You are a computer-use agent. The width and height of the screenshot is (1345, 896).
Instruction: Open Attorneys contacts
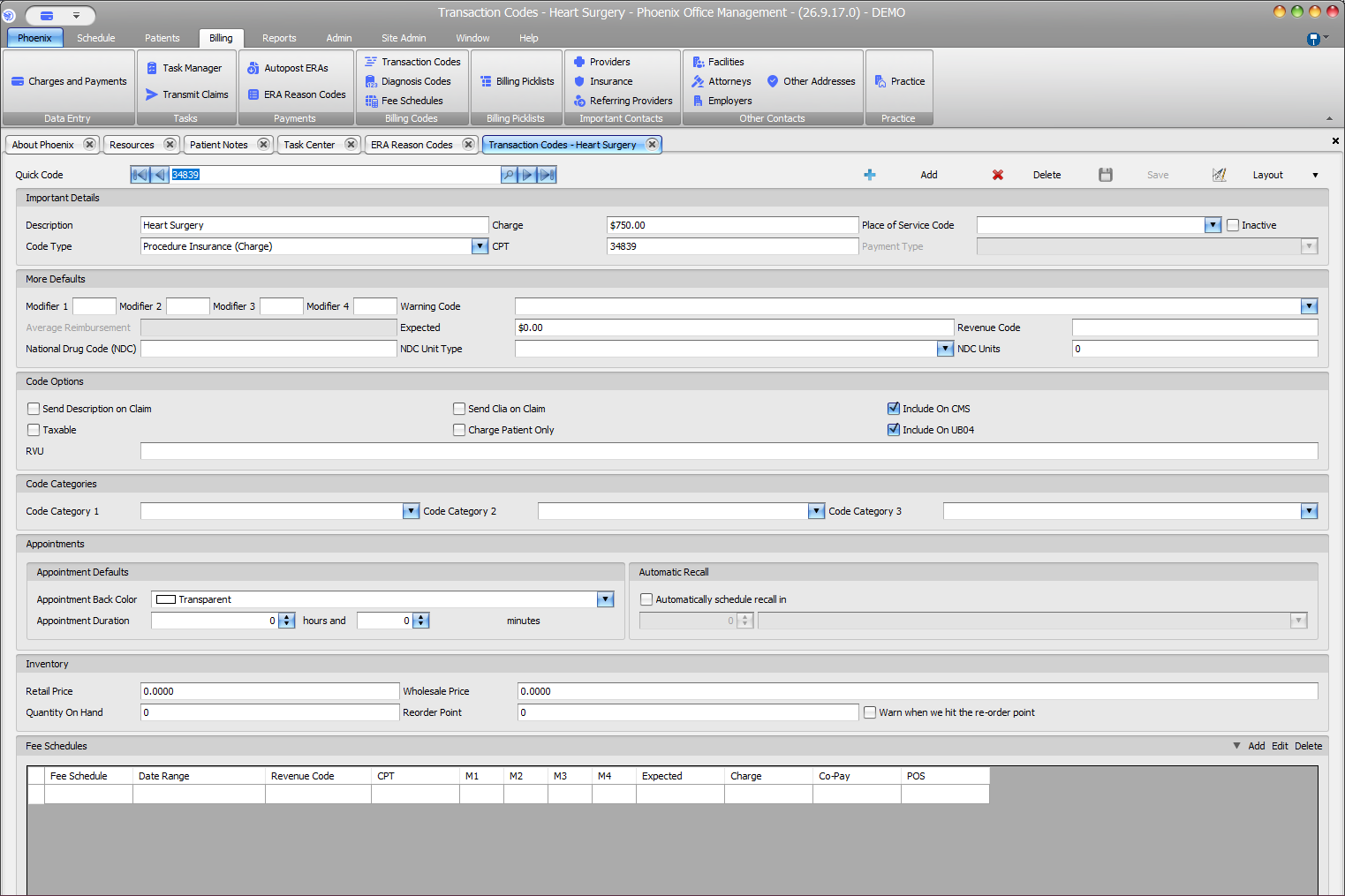click(721, 81)
